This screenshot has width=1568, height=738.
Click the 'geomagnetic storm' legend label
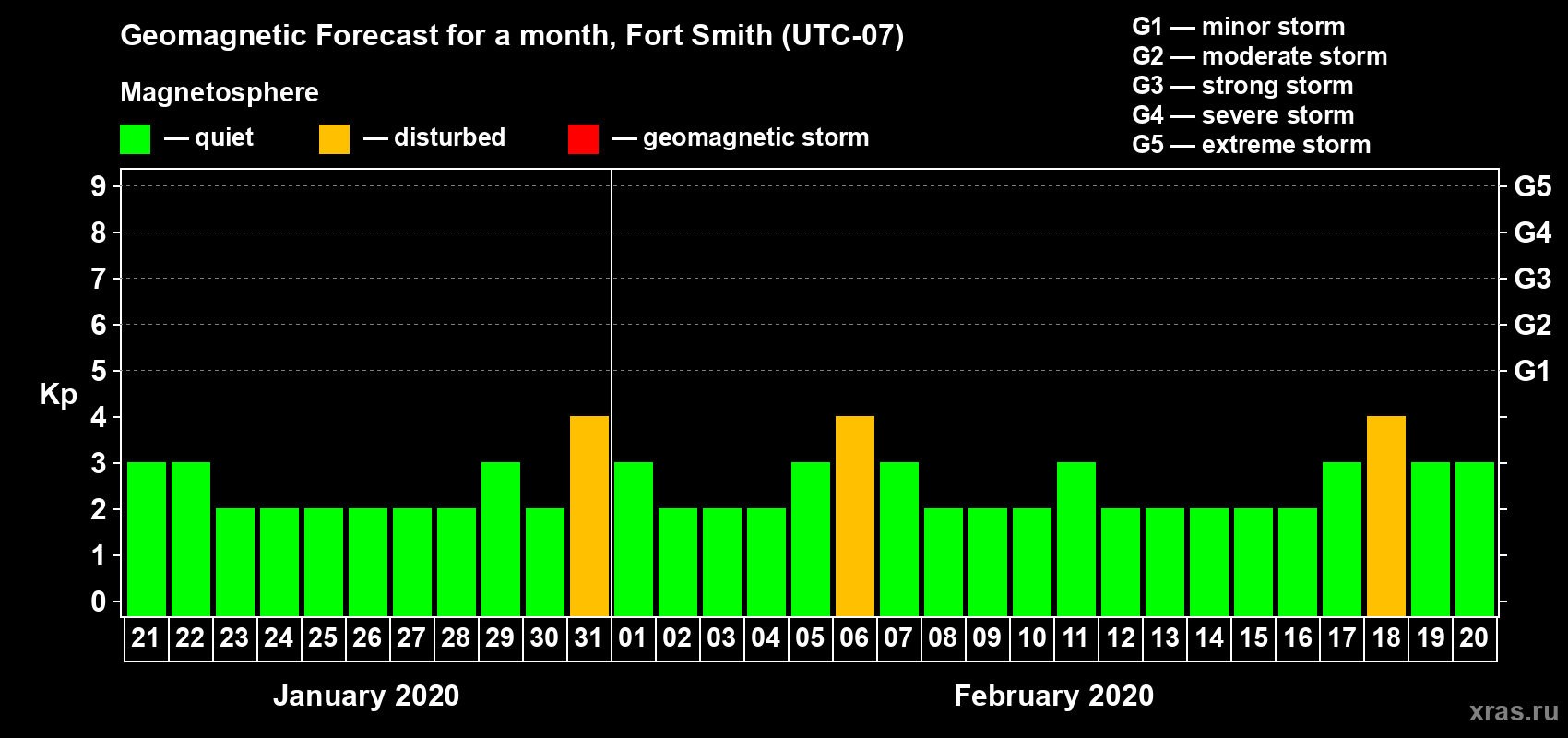pos(756,137)
